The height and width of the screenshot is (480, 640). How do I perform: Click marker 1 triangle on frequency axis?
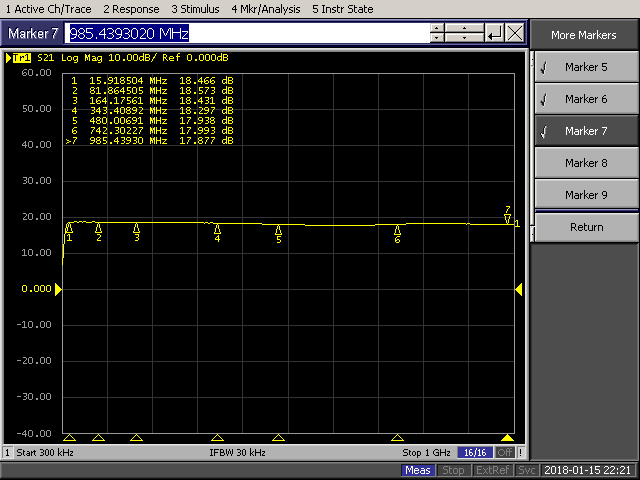[x=69, y=438]
